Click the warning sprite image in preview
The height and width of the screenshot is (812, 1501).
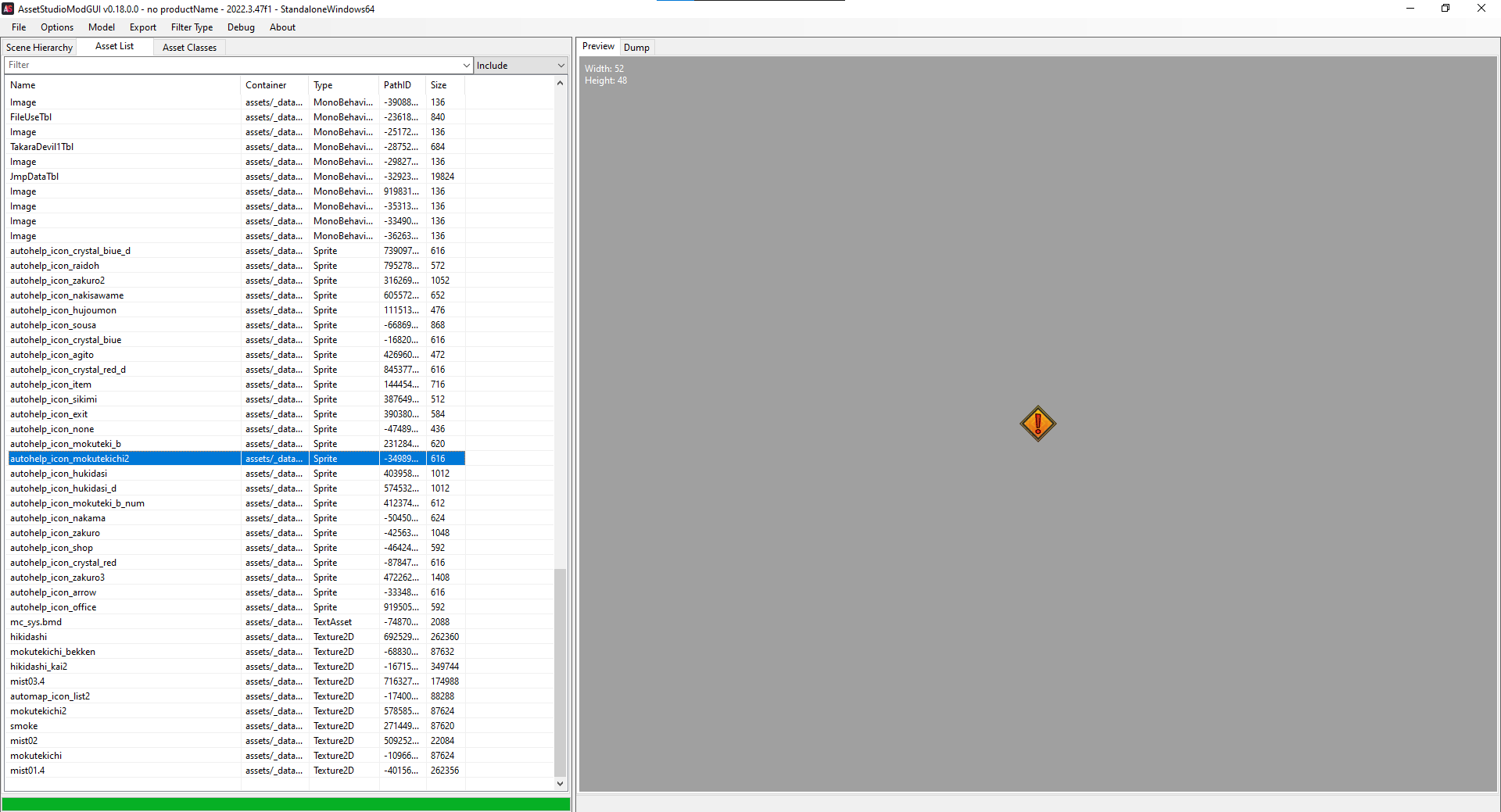(1038, 424)
